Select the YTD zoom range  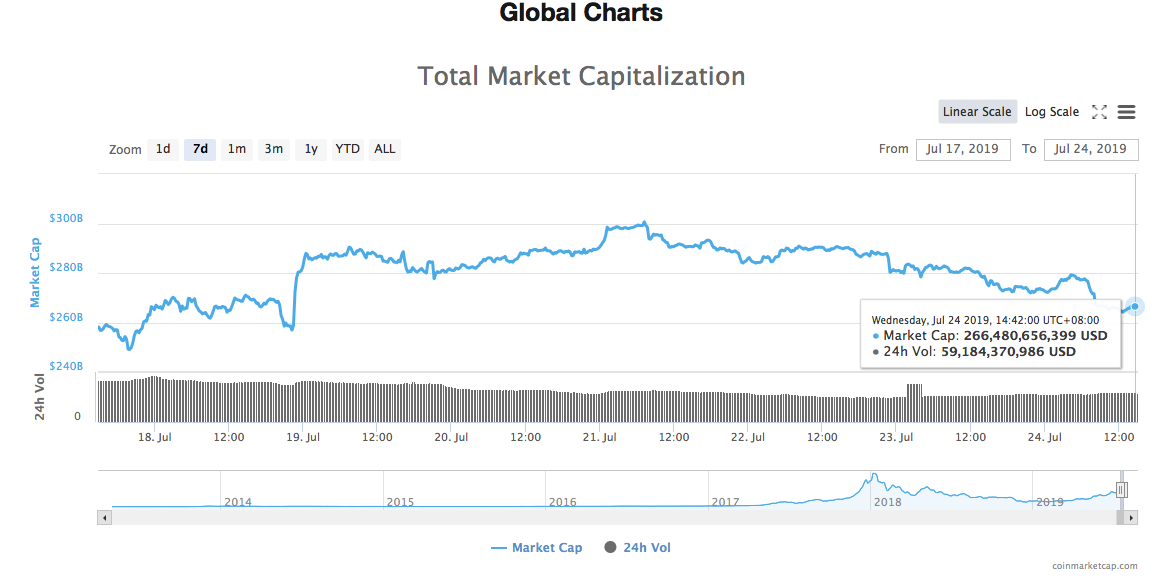347,150
